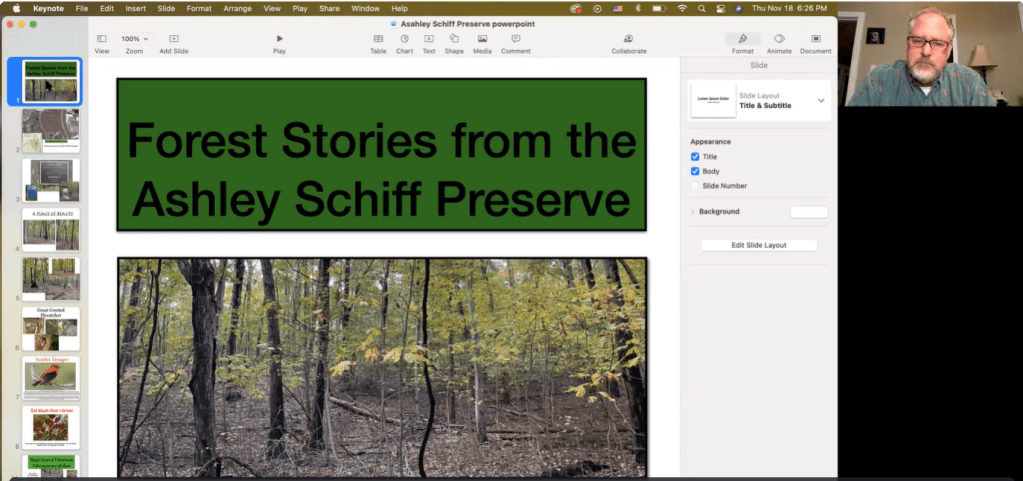Uncheck the Title appearance checkbox
The height and width of the screenshot is (481, 1023).
click(696, 157)
